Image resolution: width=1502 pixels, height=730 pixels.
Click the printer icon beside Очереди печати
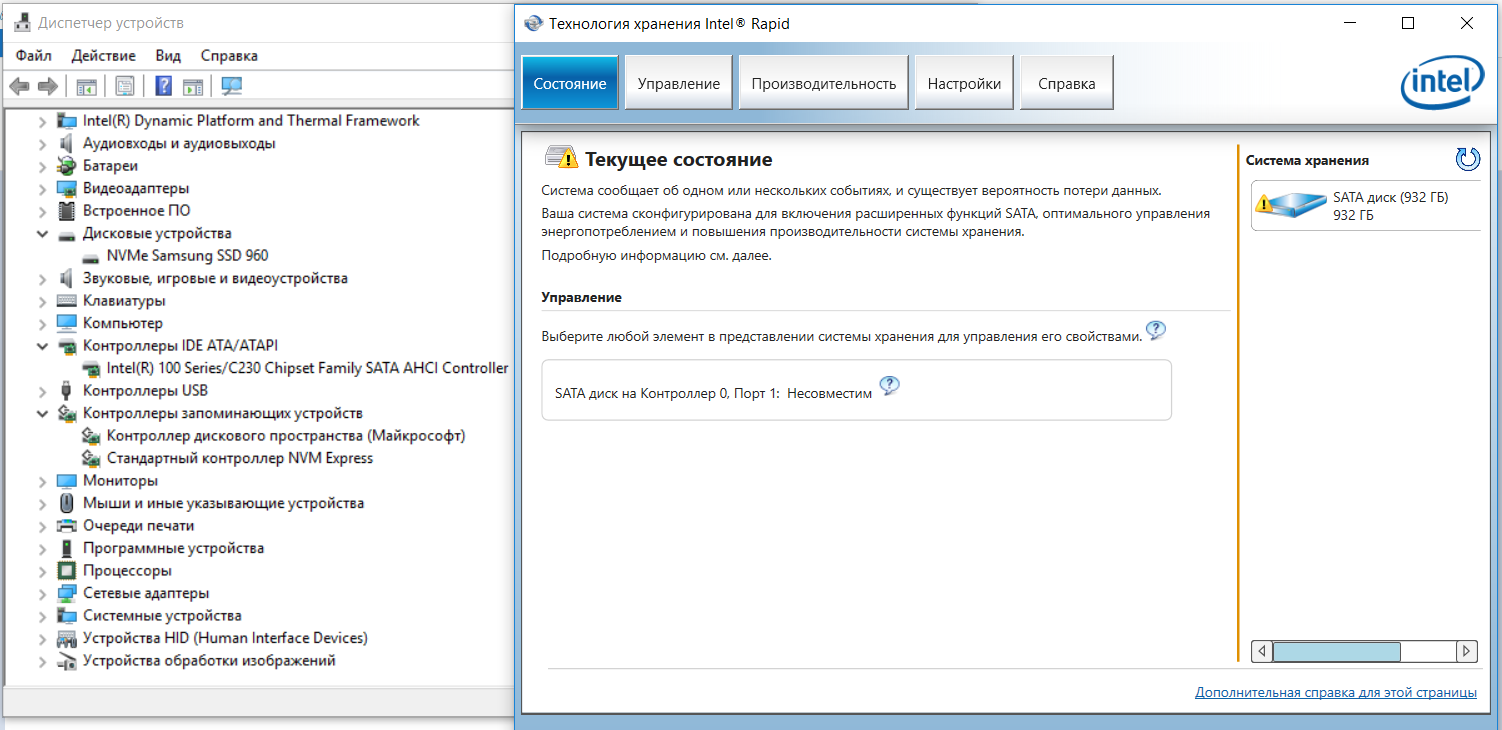67,526
